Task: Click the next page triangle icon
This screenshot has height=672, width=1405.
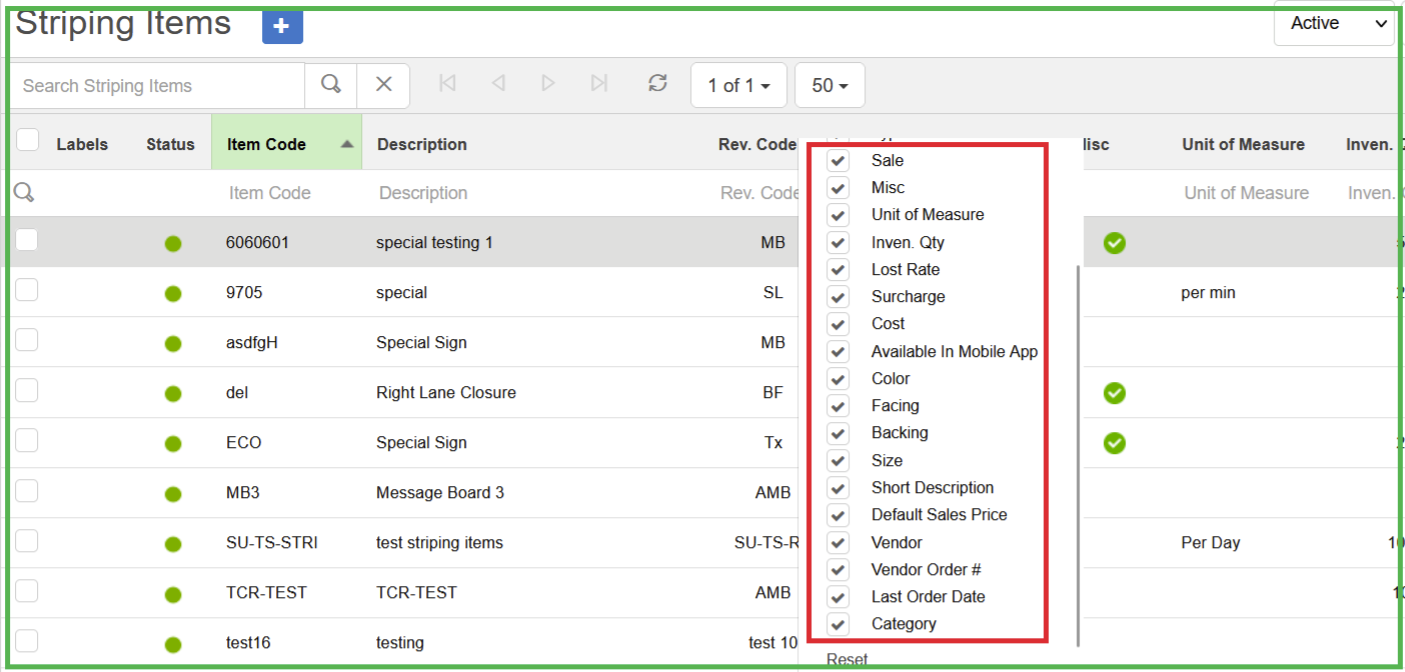Action: [x=548, y=84]
